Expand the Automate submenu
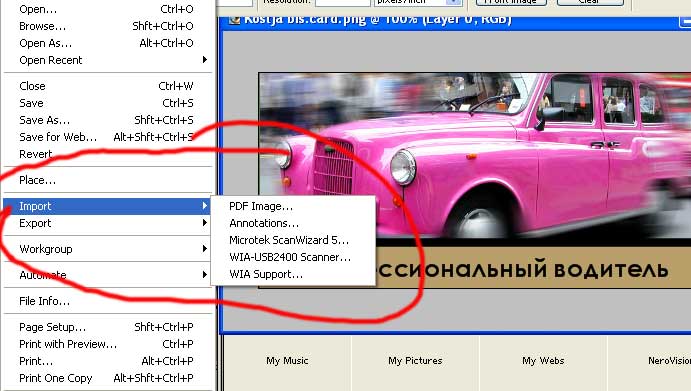Image resolution: width=691 pixels, height=391 pixels. 108,275
